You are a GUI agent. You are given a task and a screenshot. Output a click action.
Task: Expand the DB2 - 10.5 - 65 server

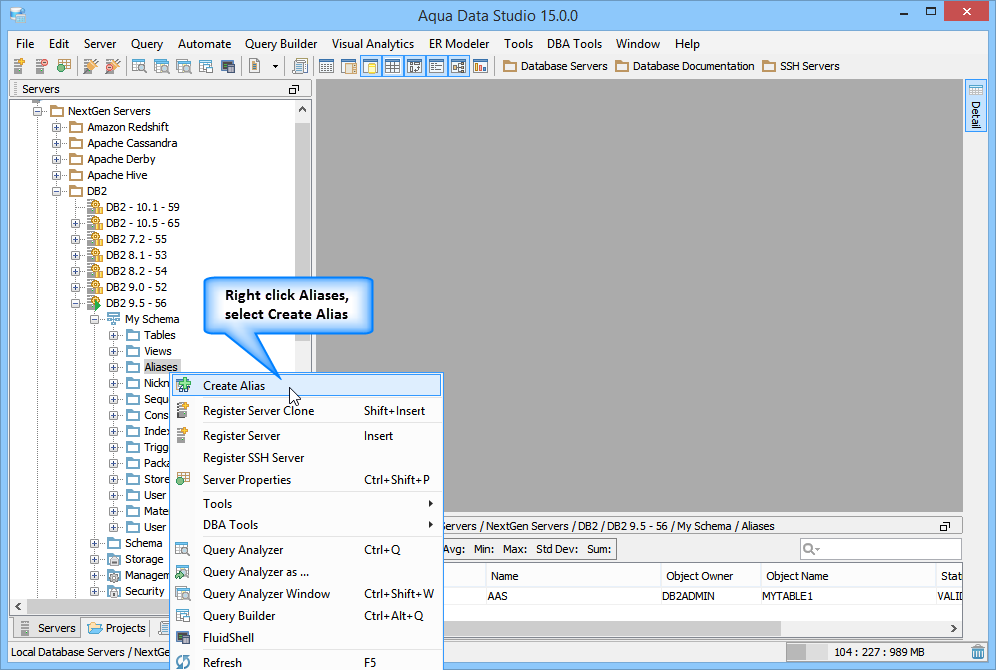pyautogui.click(x=76, y=223)
